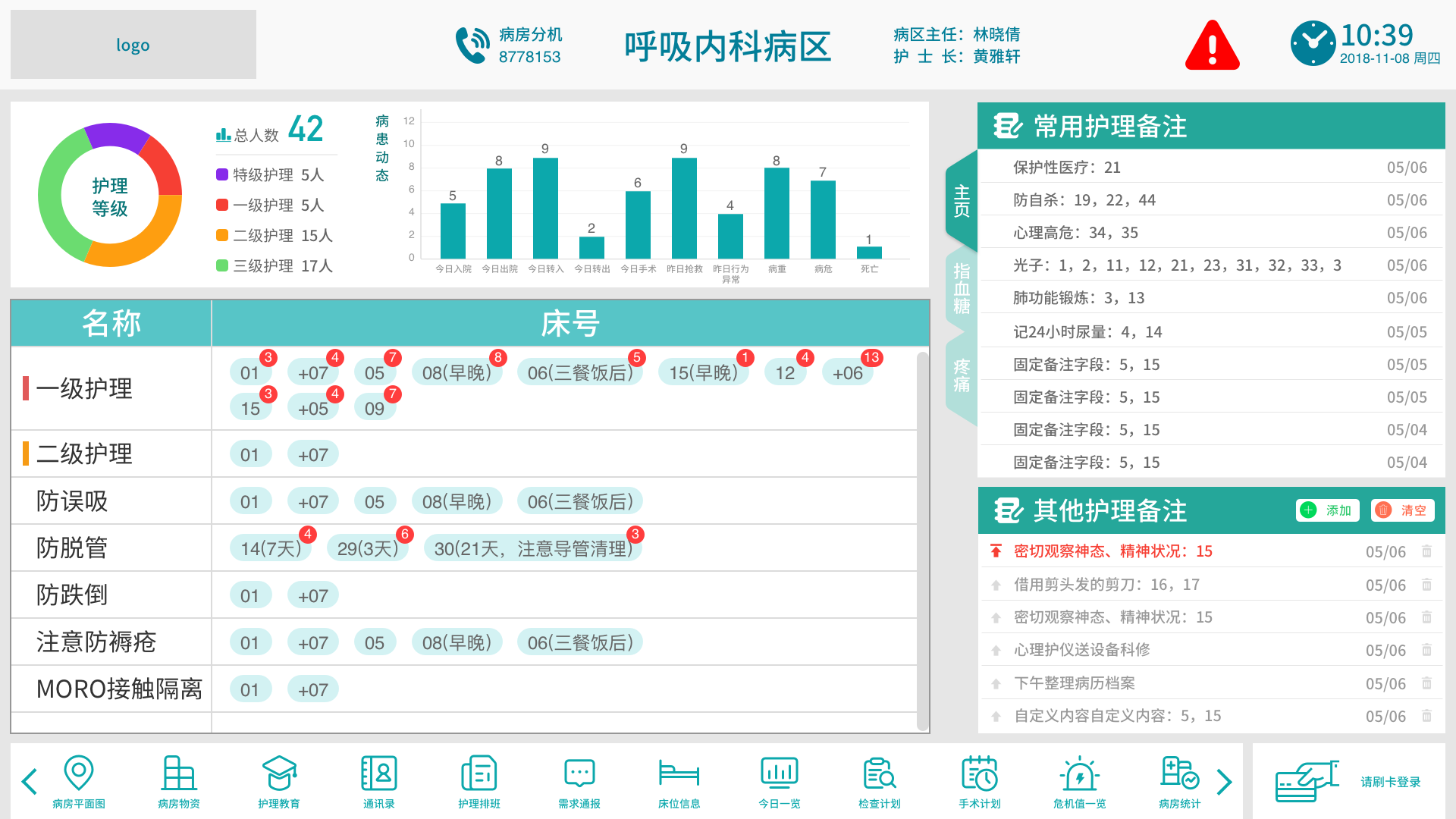The height and width of the screenshot is (819, 1456).
Task: Select bed 29(3天) in 防脱管 row
Action: pos(368,548)
